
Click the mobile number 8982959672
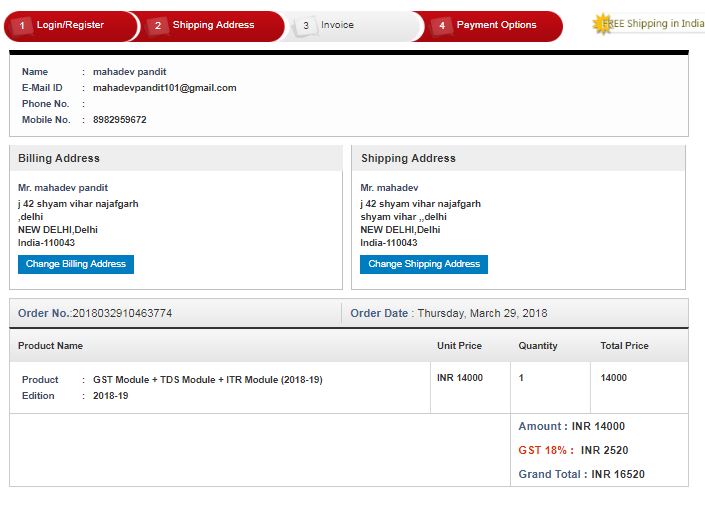pos(120,120)
